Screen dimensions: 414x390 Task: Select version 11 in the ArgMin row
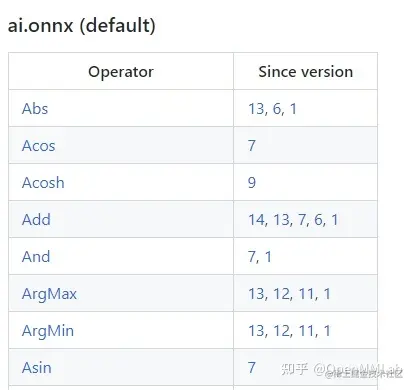306,331
